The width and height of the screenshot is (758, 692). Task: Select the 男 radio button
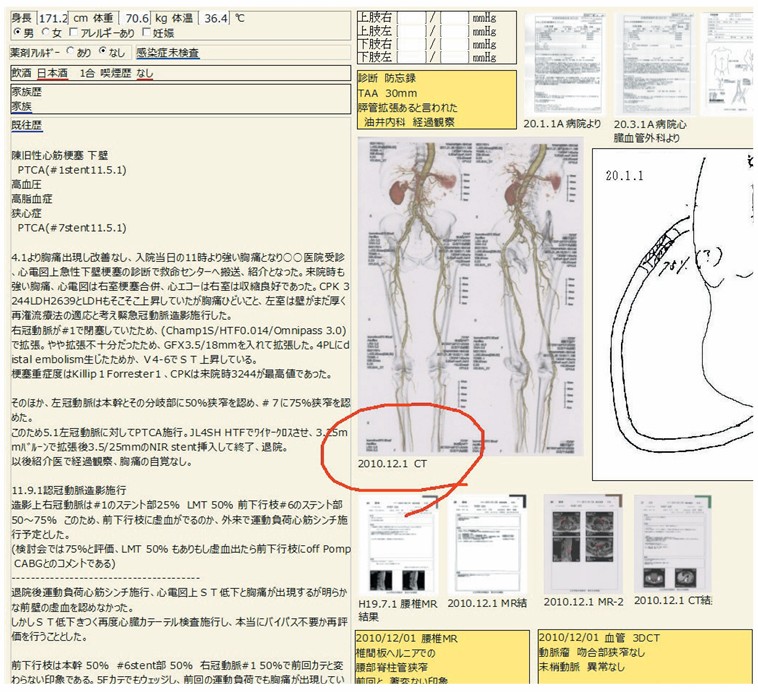[17, 35]
